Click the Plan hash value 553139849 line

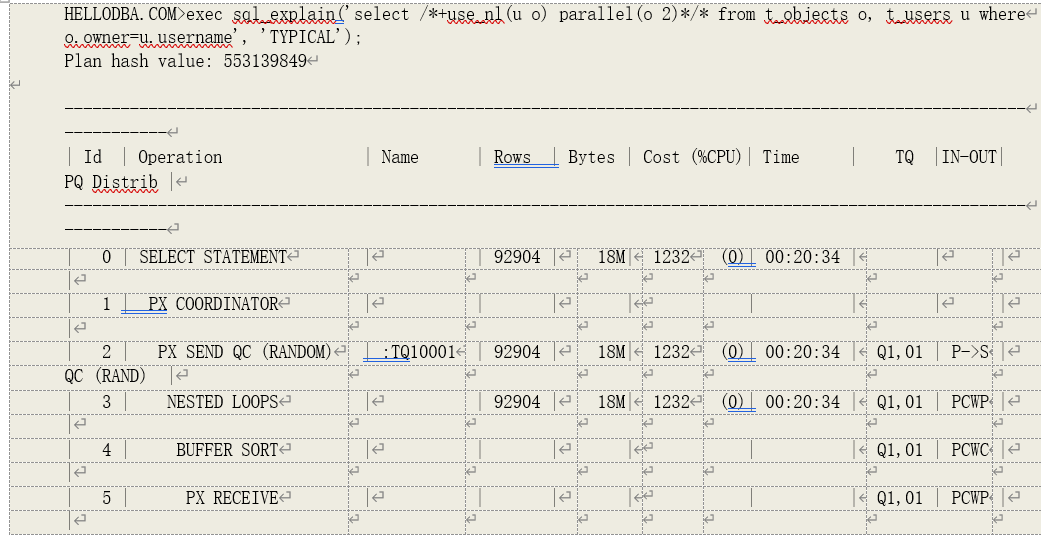click(x=185, y=61)
